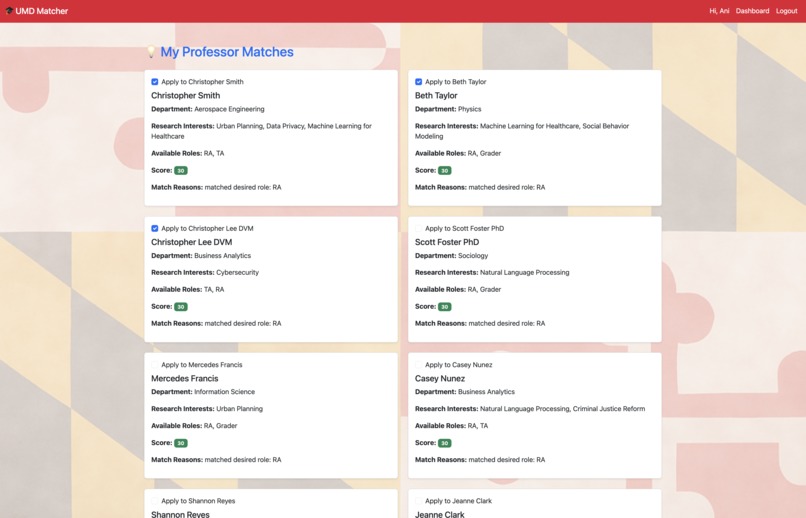Click the Scott Foster PhD name title
This screenshot has height=518, width=806.
[447, 242]
